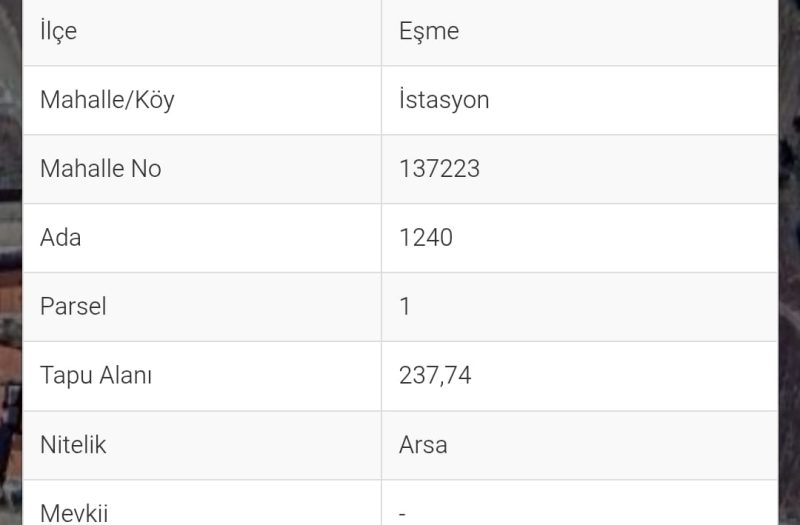The width and height of the screenshot is (800, 525).
Task: Select the Parsel value 1
Action: coord(405,307)
